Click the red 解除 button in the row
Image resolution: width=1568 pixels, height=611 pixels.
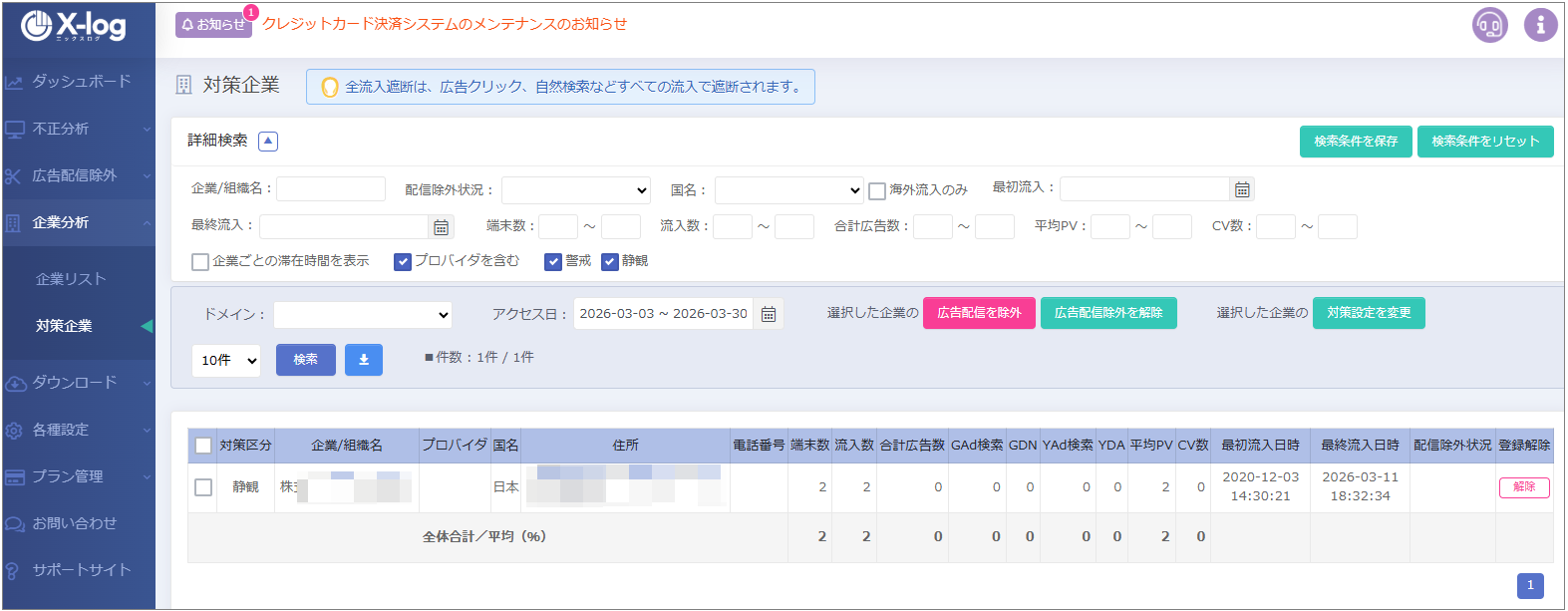[x=1523, y=487]
